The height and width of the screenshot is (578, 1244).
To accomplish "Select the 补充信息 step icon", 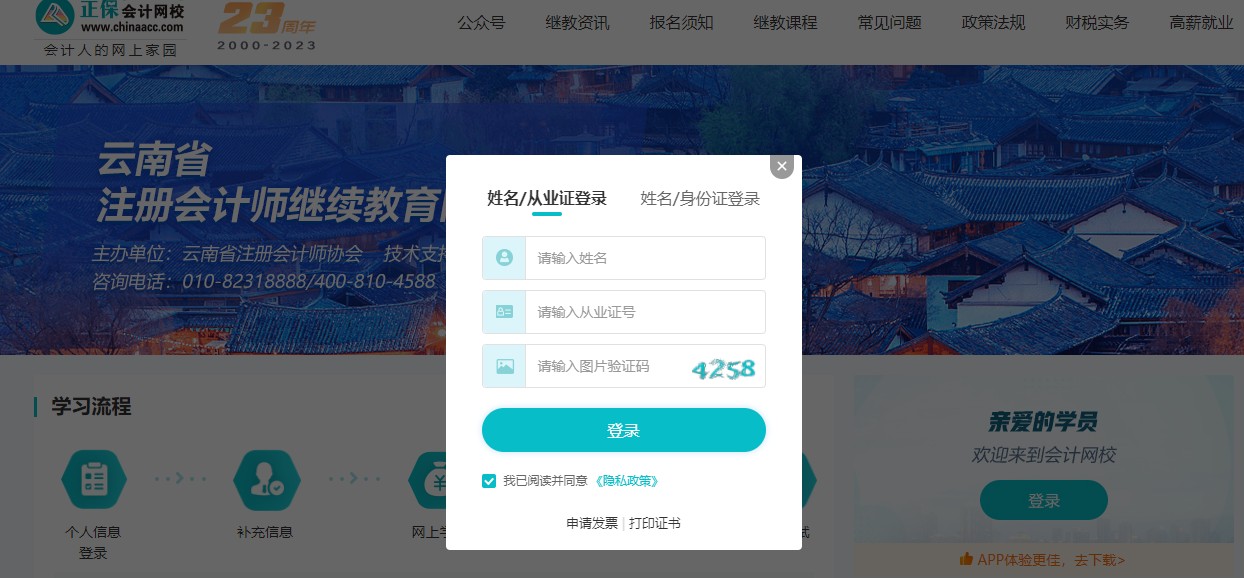I will tap(266, 480).
